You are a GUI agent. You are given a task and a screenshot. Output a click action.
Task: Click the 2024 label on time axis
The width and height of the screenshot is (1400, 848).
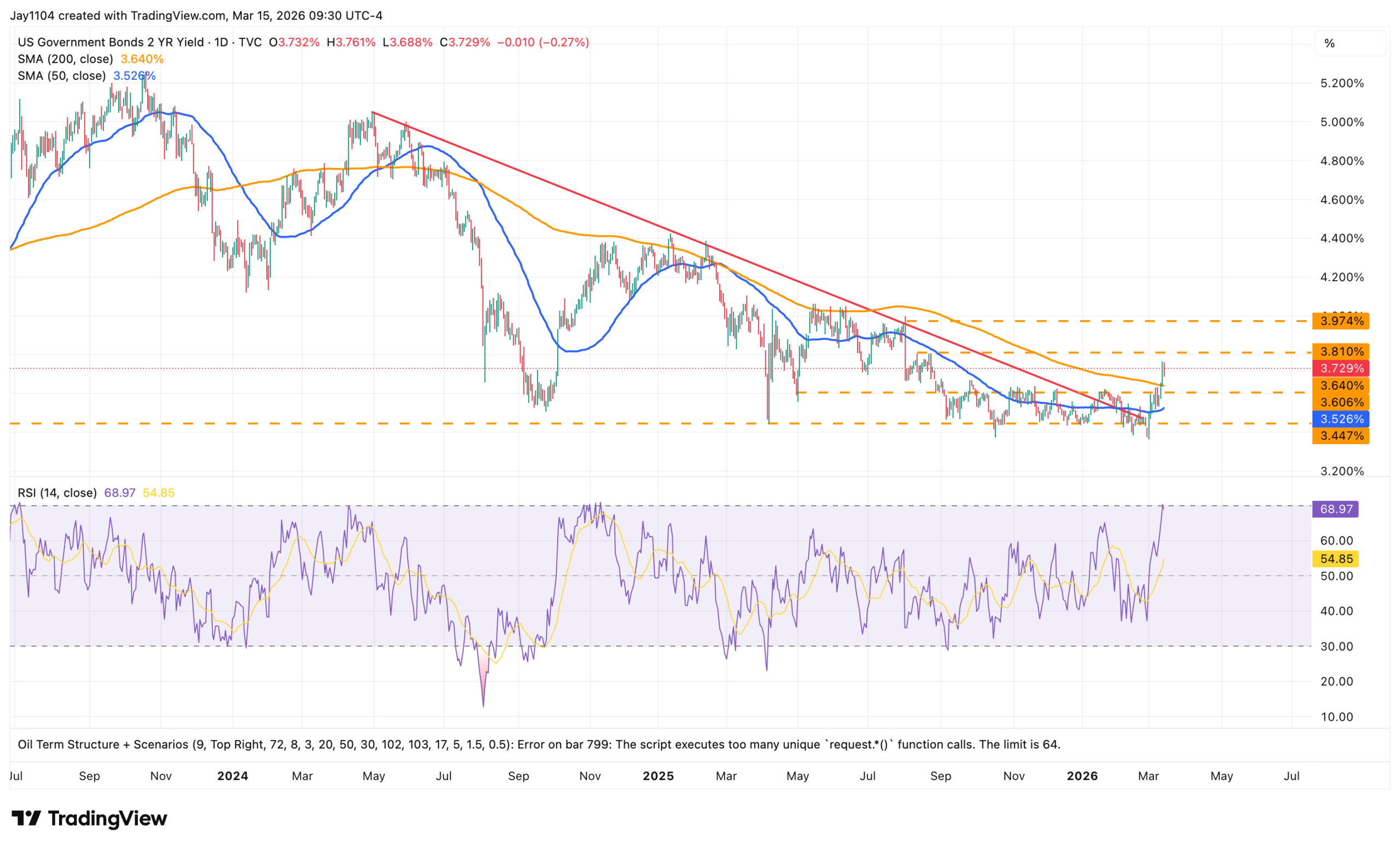point(232,776)
